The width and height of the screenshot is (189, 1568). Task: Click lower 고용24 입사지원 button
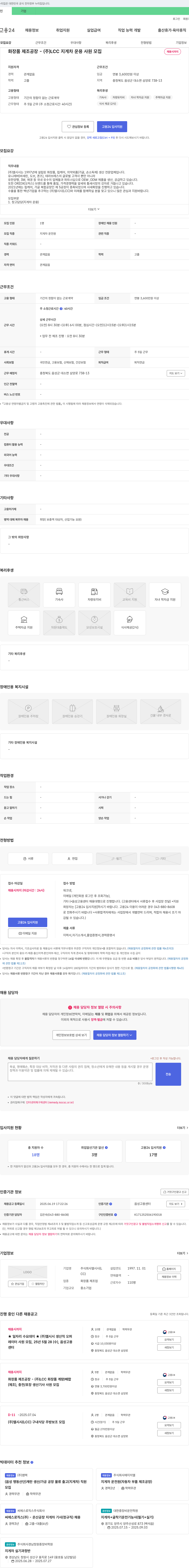tap(27, 922)
